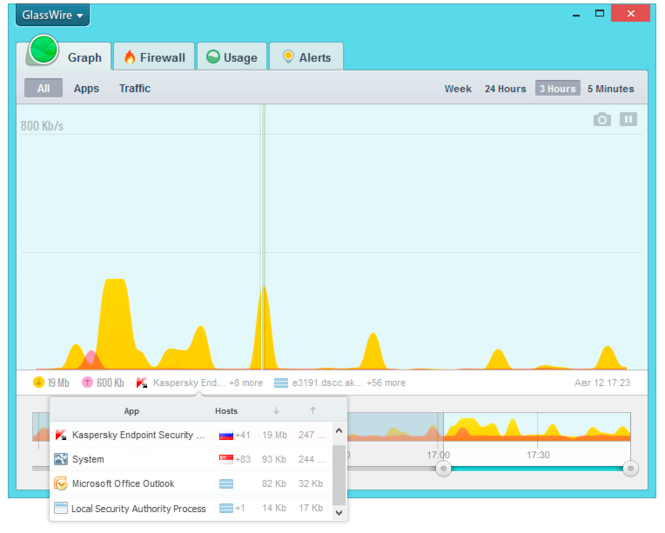
Task: Click the Alerts pin icon
Action: coord(288,57)
